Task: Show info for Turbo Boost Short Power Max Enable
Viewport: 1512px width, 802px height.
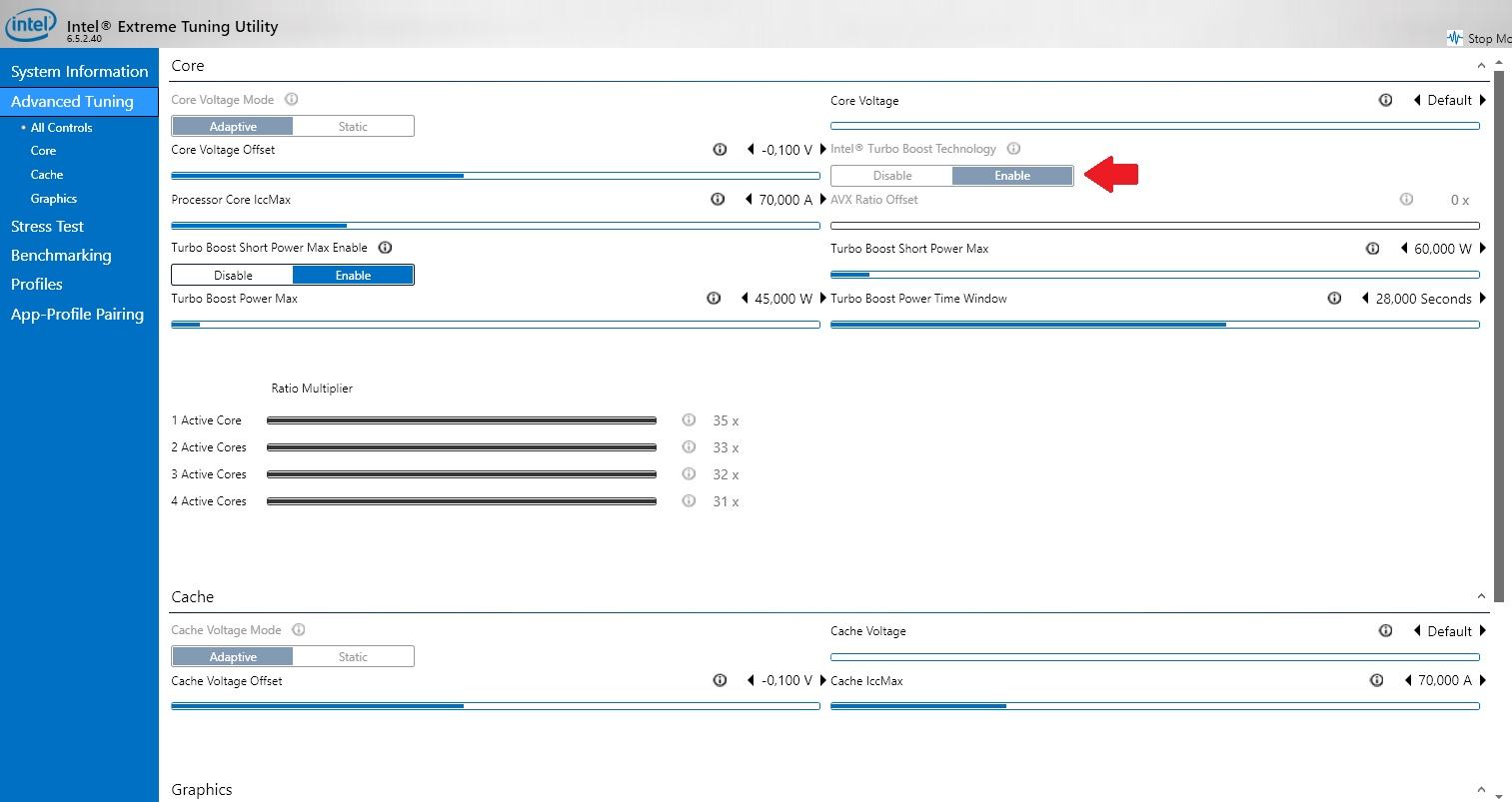Action: tap(385, 248)
